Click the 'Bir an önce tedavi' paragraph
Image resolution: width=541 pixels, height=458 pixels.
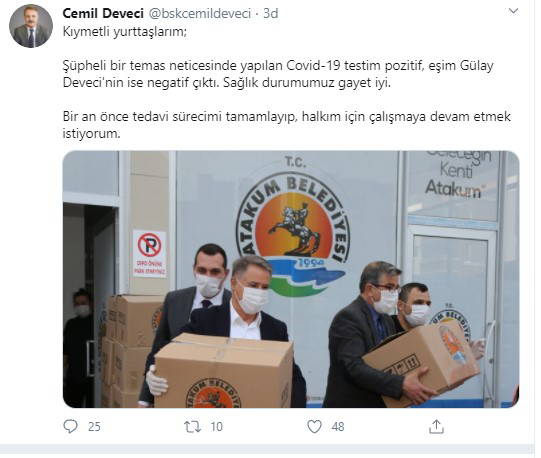click(x=287, y=125)
